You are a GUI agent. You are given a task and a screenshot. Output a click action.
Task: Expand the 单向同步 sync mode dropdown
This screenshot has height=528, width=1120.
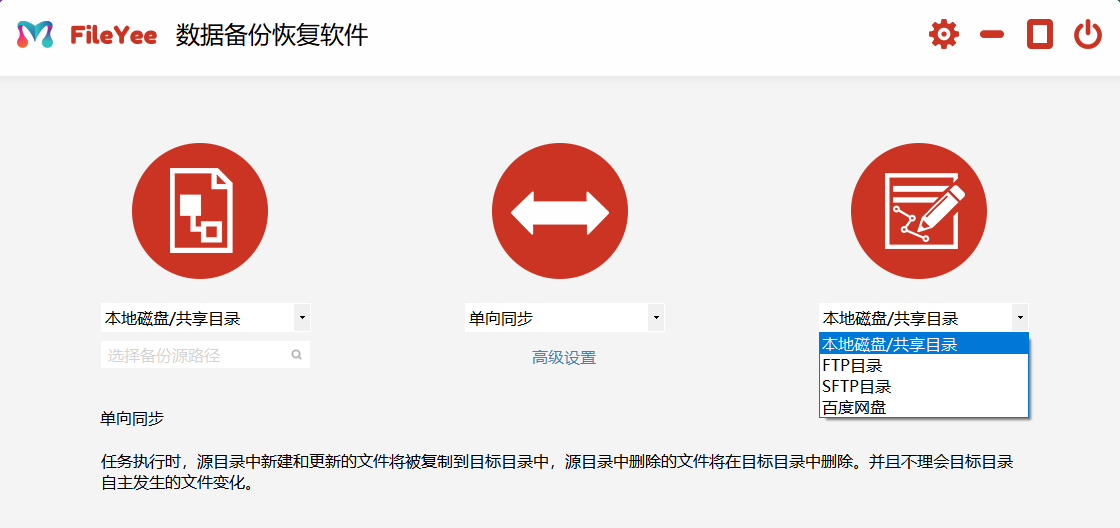click(x=564, y=318)
